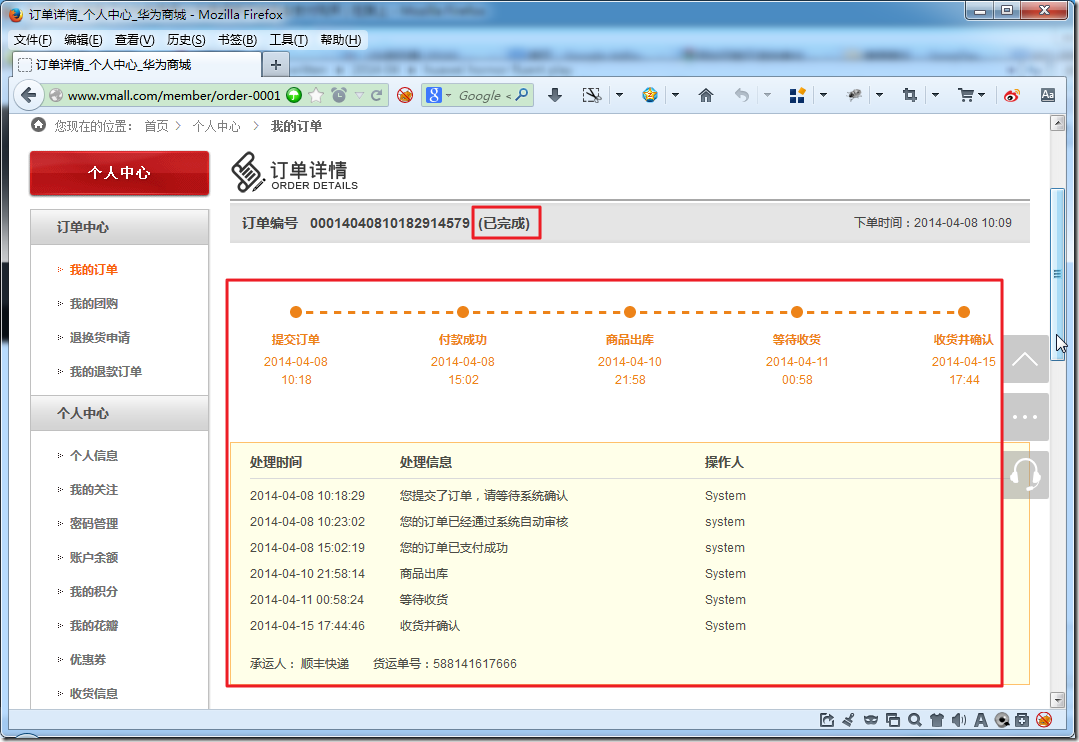Open 我的团购 in sidebar
The height and width of the screenshot is (742, 1079).
pyautogui.click(x=94, y=304)
